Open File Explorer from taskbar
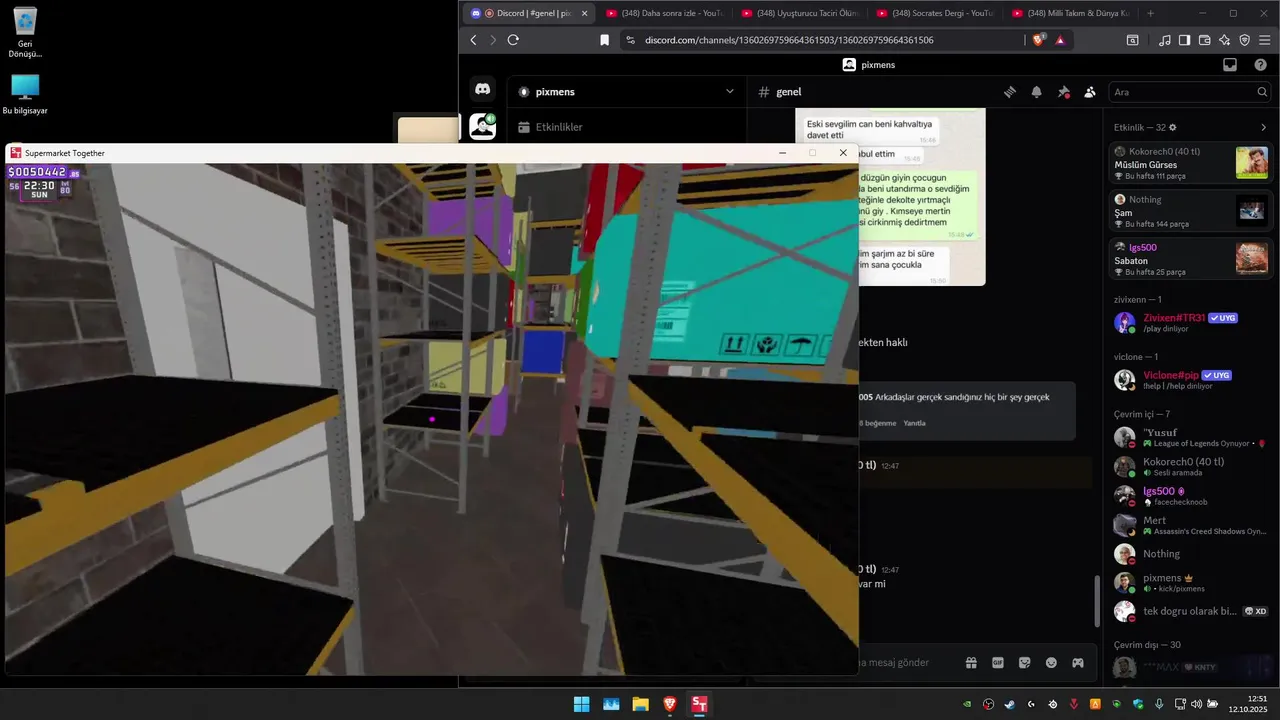The height and width of the screenshot is (720, 1280). coord(640,704)
